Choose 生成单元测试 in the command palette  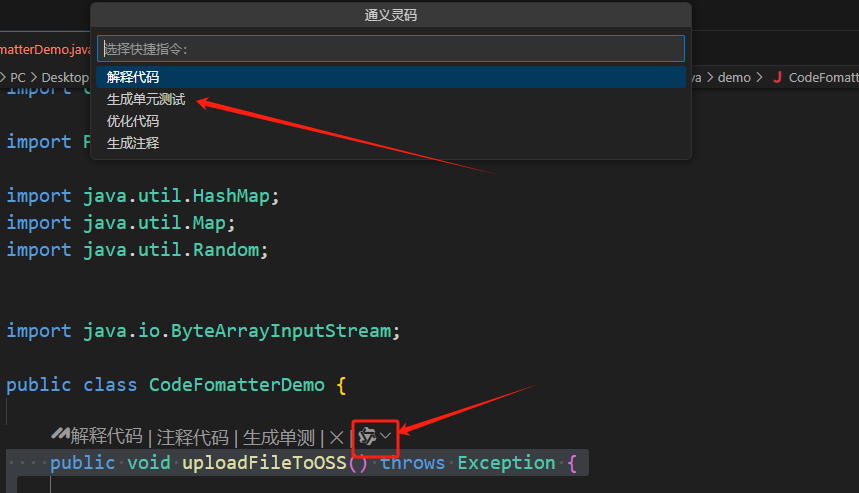click(x=146, y=99)
